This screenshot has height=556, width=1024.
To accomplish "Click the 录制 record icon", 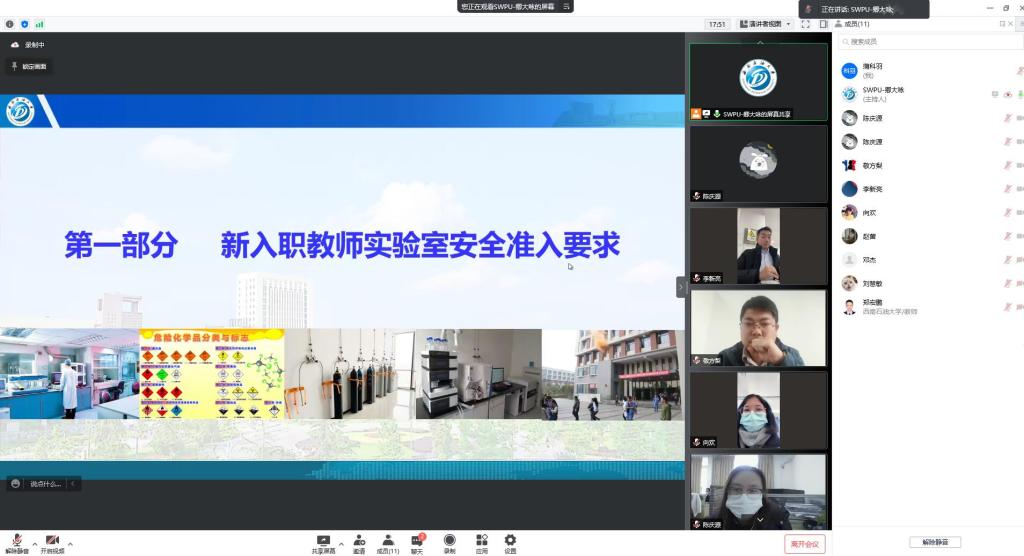I will click(x=449, y=542).
